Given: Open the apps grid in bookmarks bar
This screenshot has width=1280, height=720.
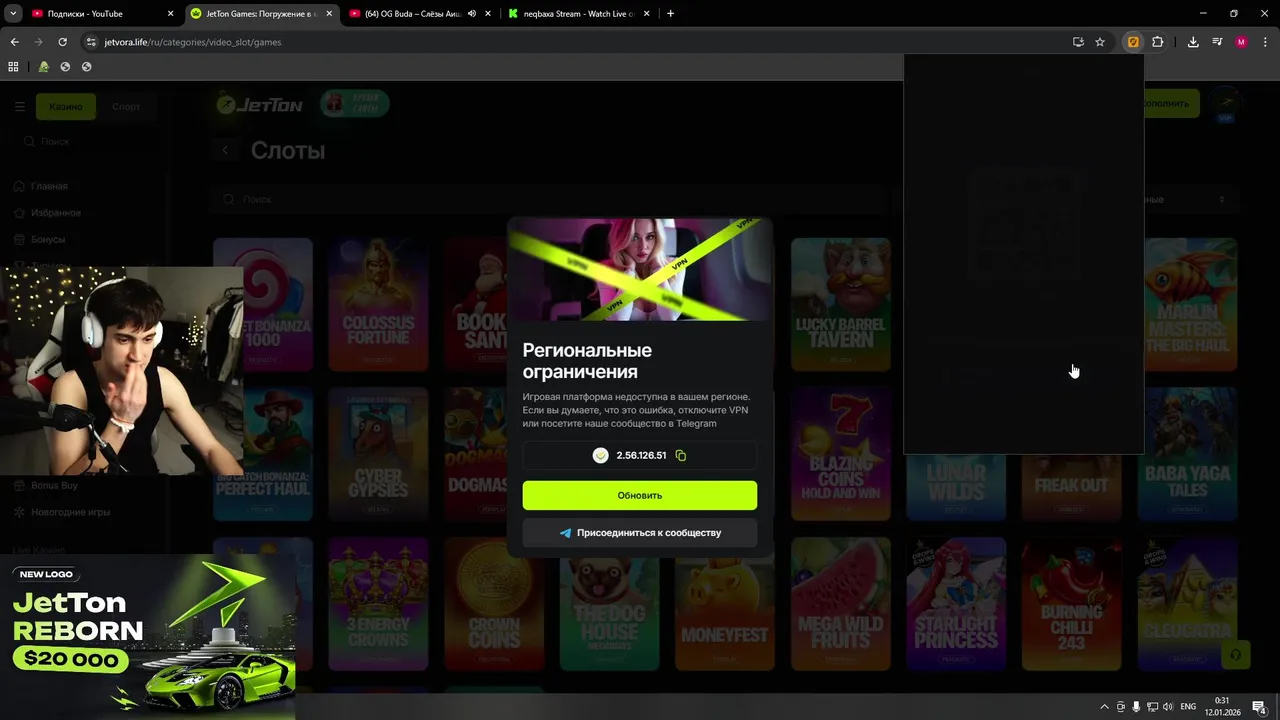Looking at the screenshot, I should 13,67.
